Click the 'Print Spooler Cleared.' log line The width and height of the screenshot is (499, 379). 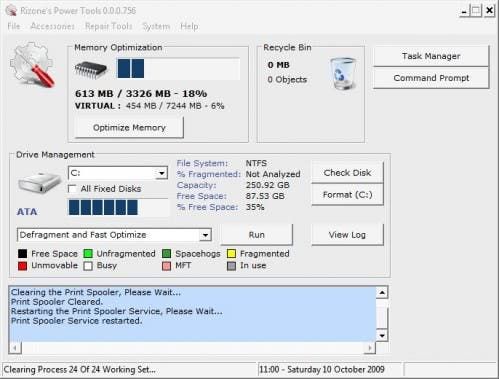click(x=57, y=302)
